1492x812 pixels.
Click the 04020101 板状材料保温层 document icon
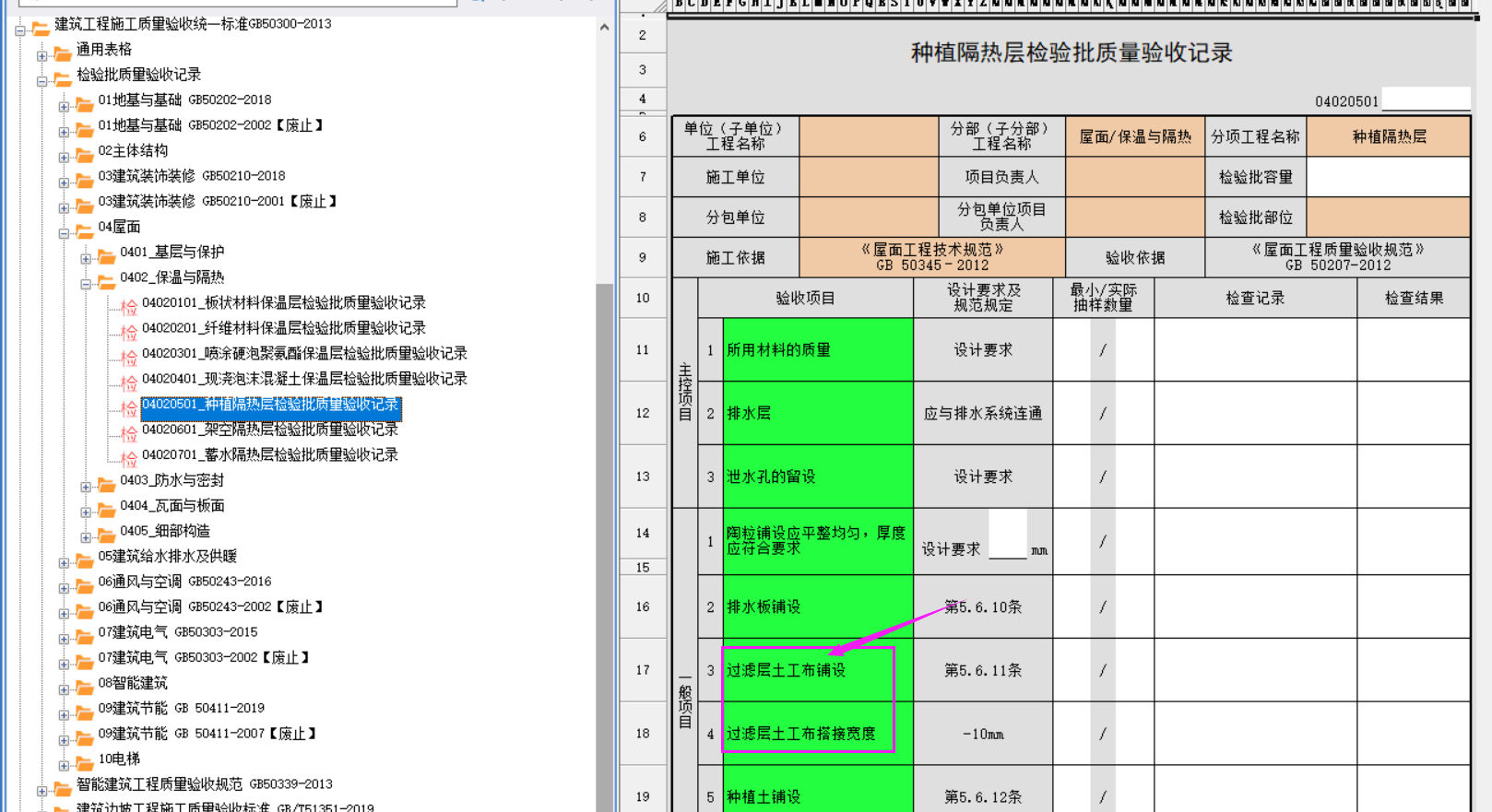[129, 307]
